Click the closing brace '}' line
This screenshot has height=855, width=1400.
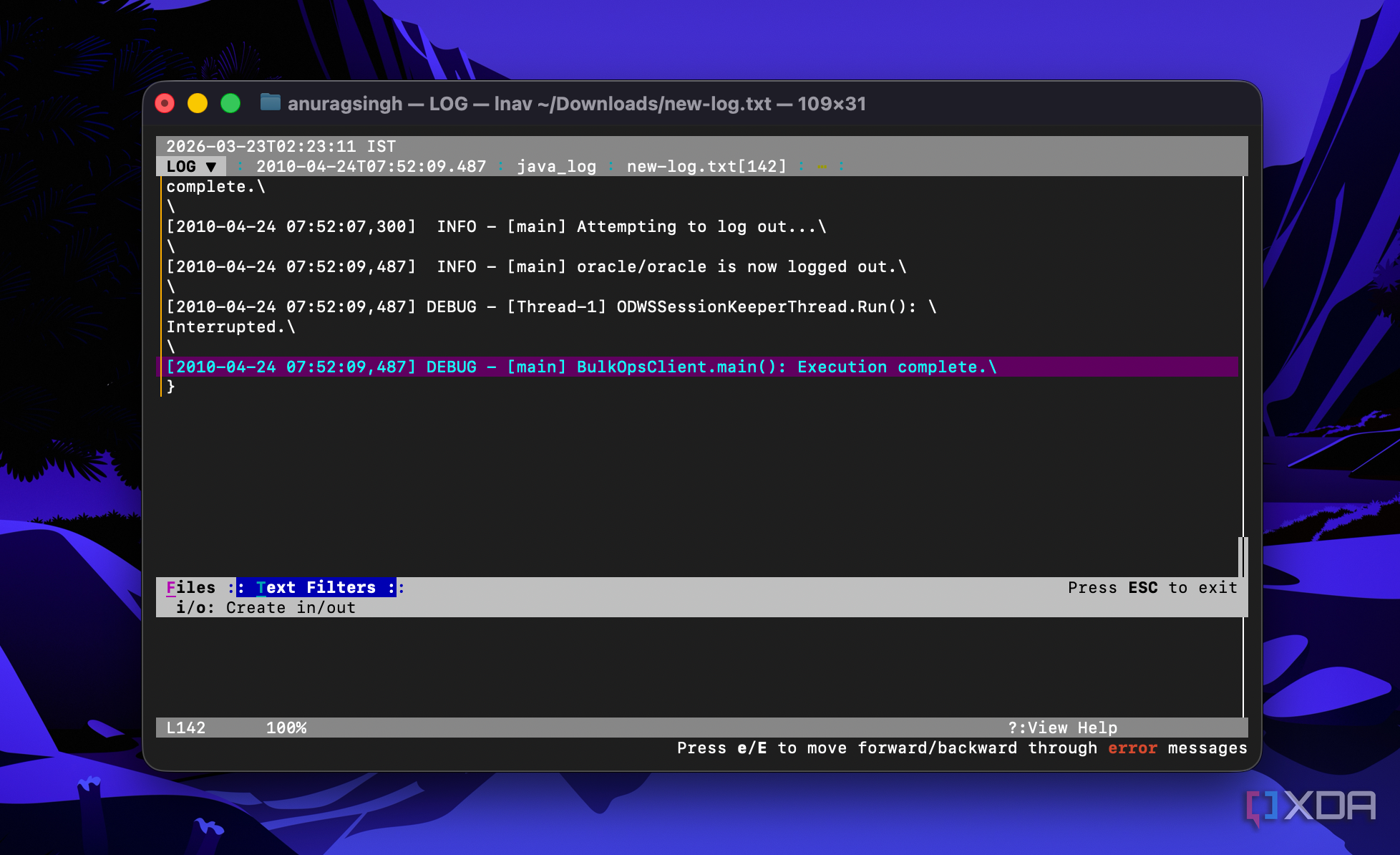(x=171, y=387)
